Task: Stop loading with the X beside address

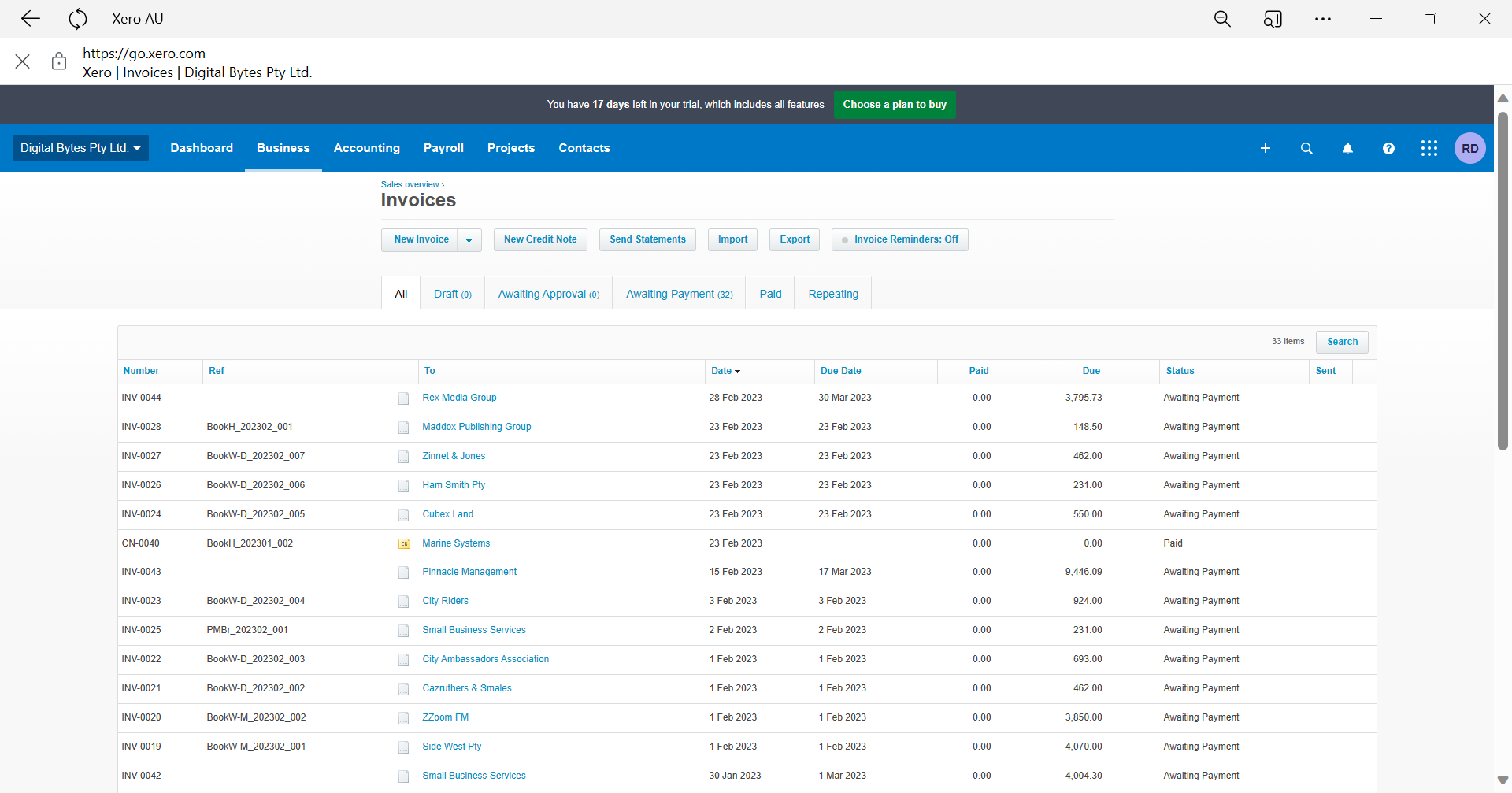Action: click(x=23, y=61)
